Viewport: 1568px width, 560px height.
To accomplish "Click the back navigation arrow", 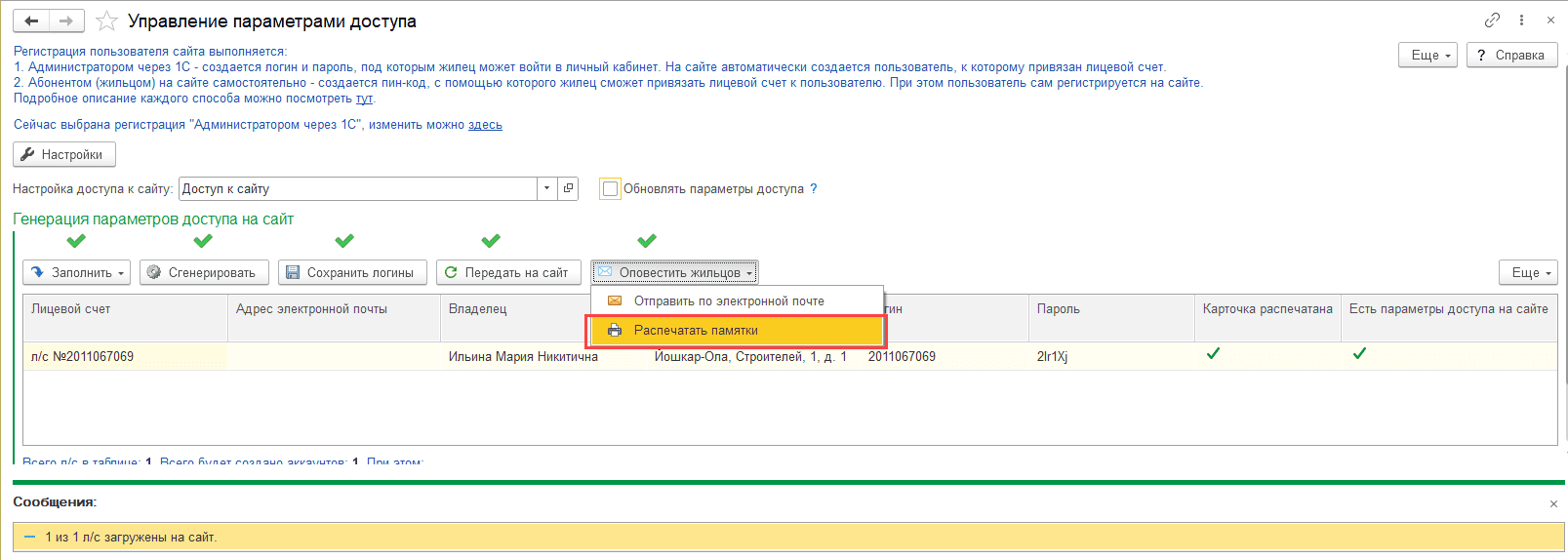I will pyautogui.click(x=31, y=20).
